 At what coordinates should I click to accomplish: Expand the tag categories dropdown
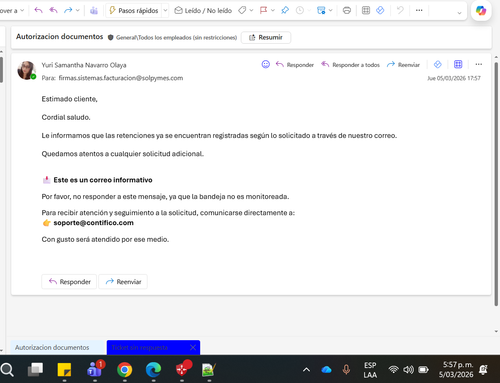251,11
